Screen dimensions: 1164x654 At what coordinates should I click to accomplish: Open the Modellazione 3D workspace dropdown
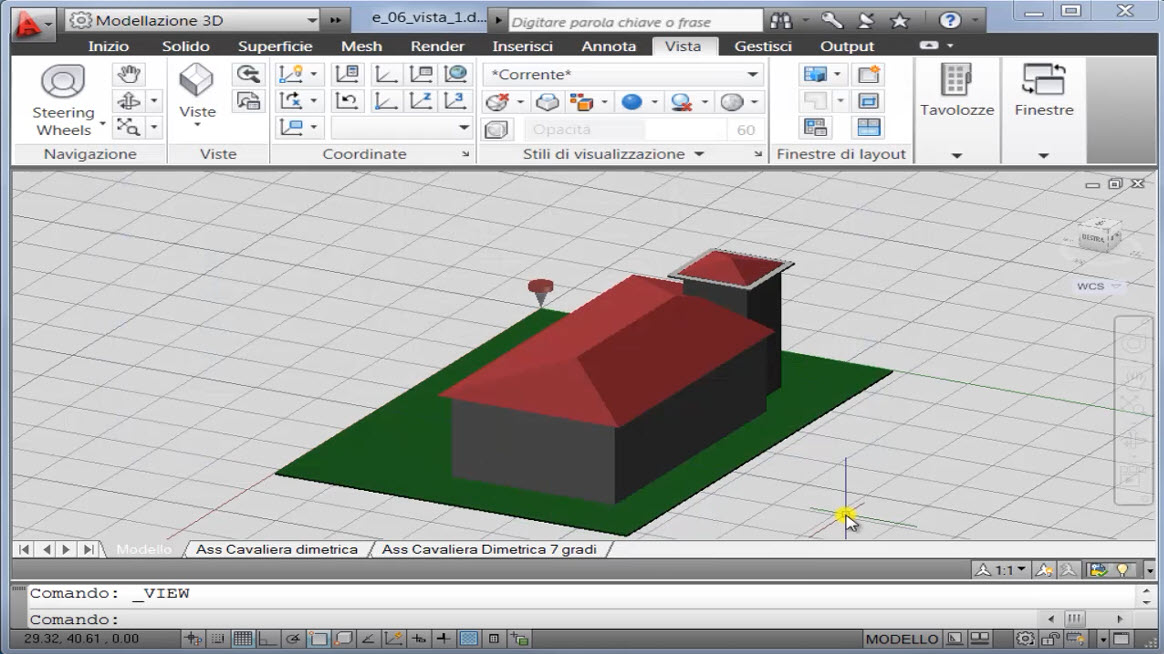pos(311,20)
